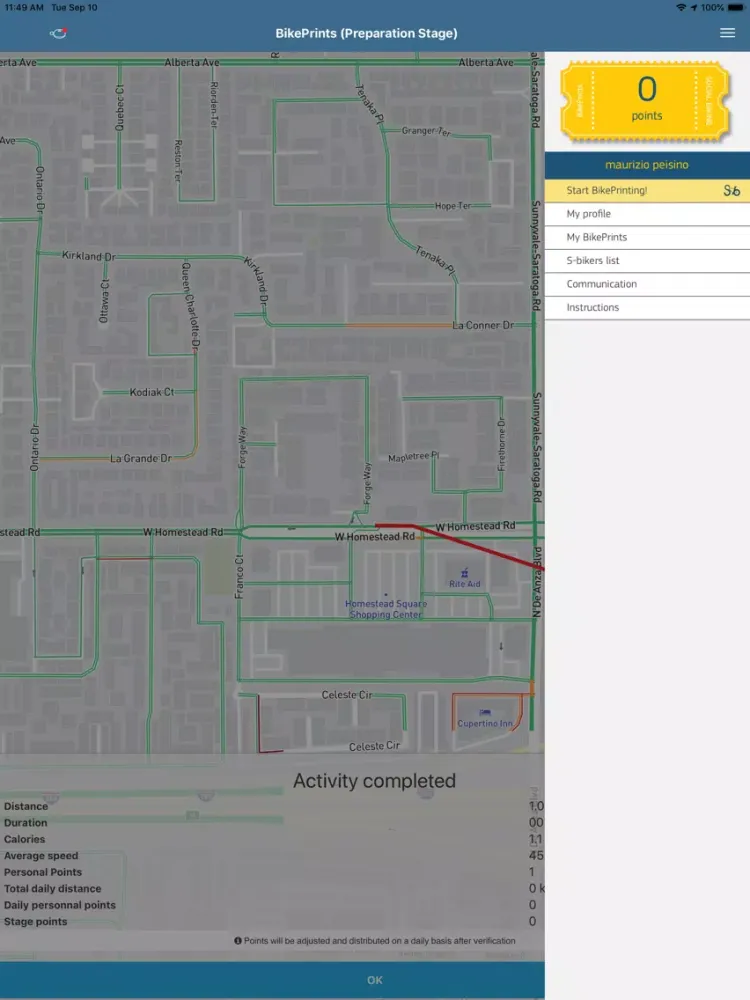Image resolution: width=750 pixels, height=1000 pixels.
Task: Tap the maurizio peisino username bar
Action: tap(647, 165)
